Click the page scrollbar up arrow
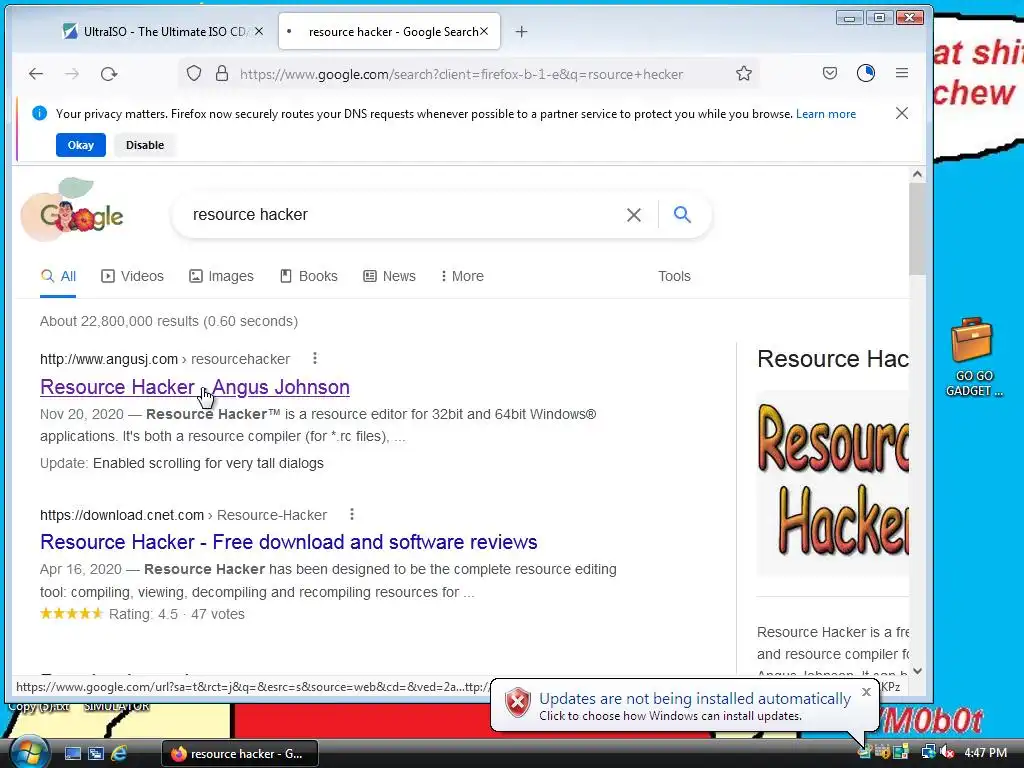 (917, 174)
